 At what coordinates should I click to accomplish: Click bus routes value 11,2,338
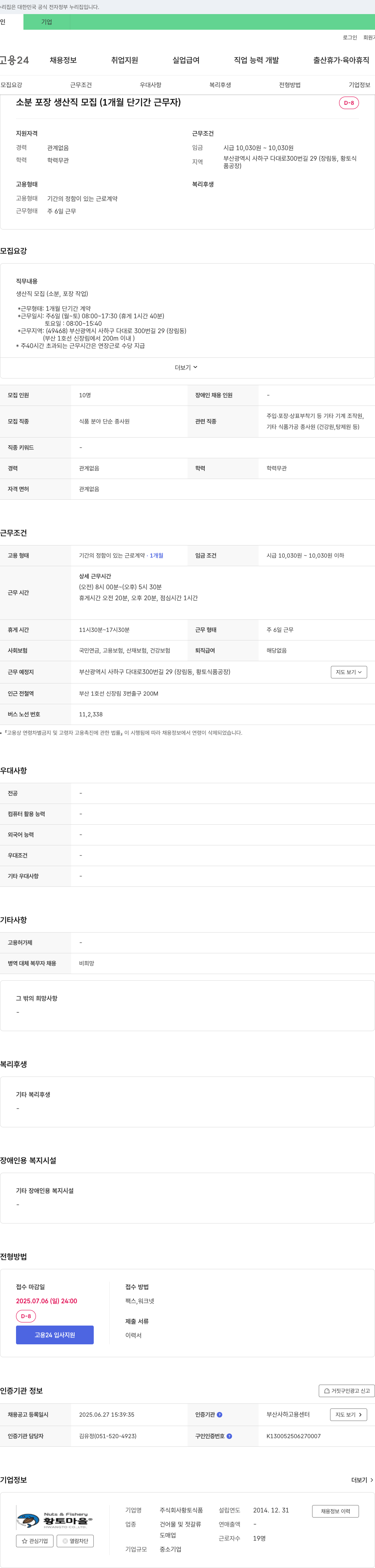tap(91, 714)
